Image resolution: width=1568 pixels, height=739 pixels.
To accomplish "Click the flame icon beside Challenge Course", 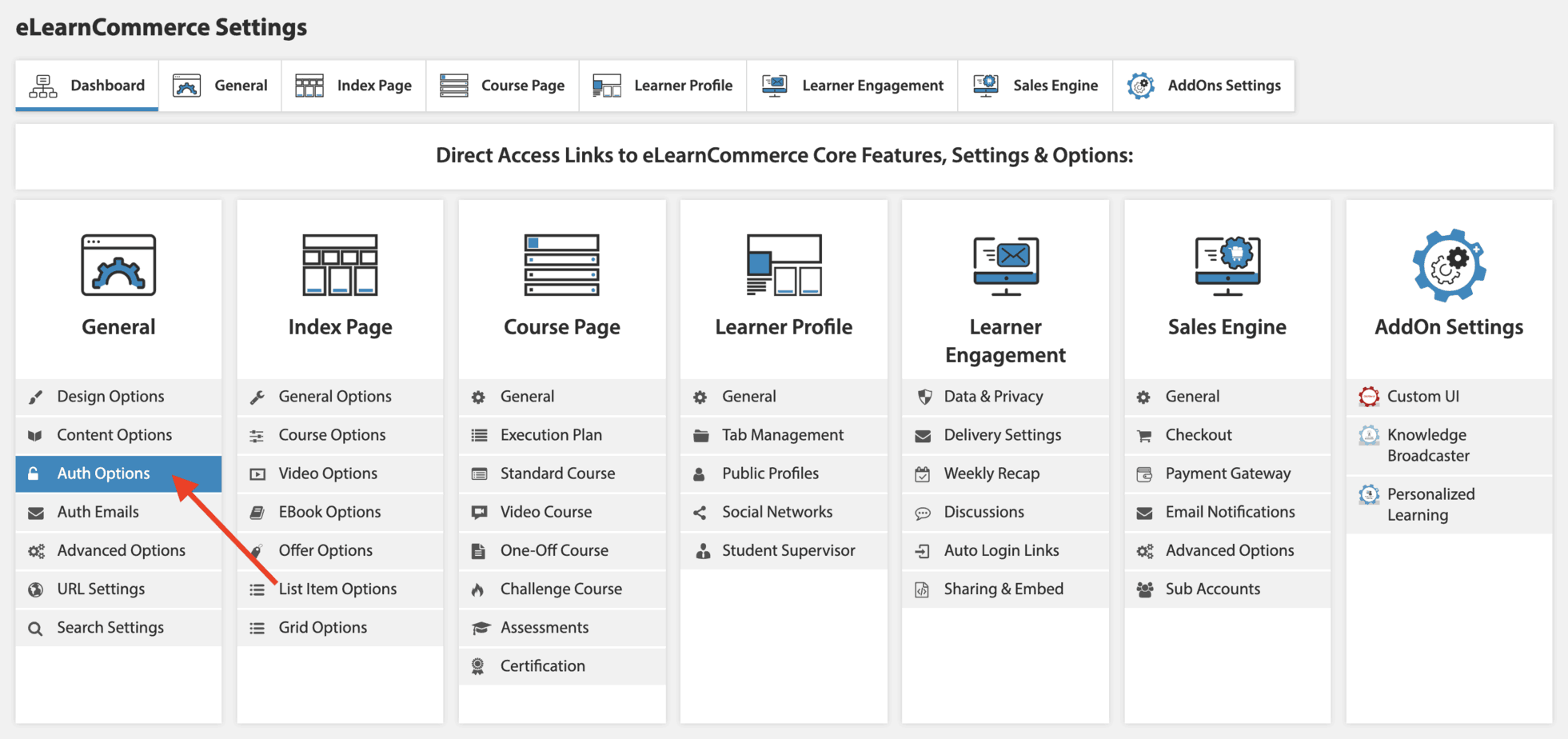I will (x=479, y=589).
